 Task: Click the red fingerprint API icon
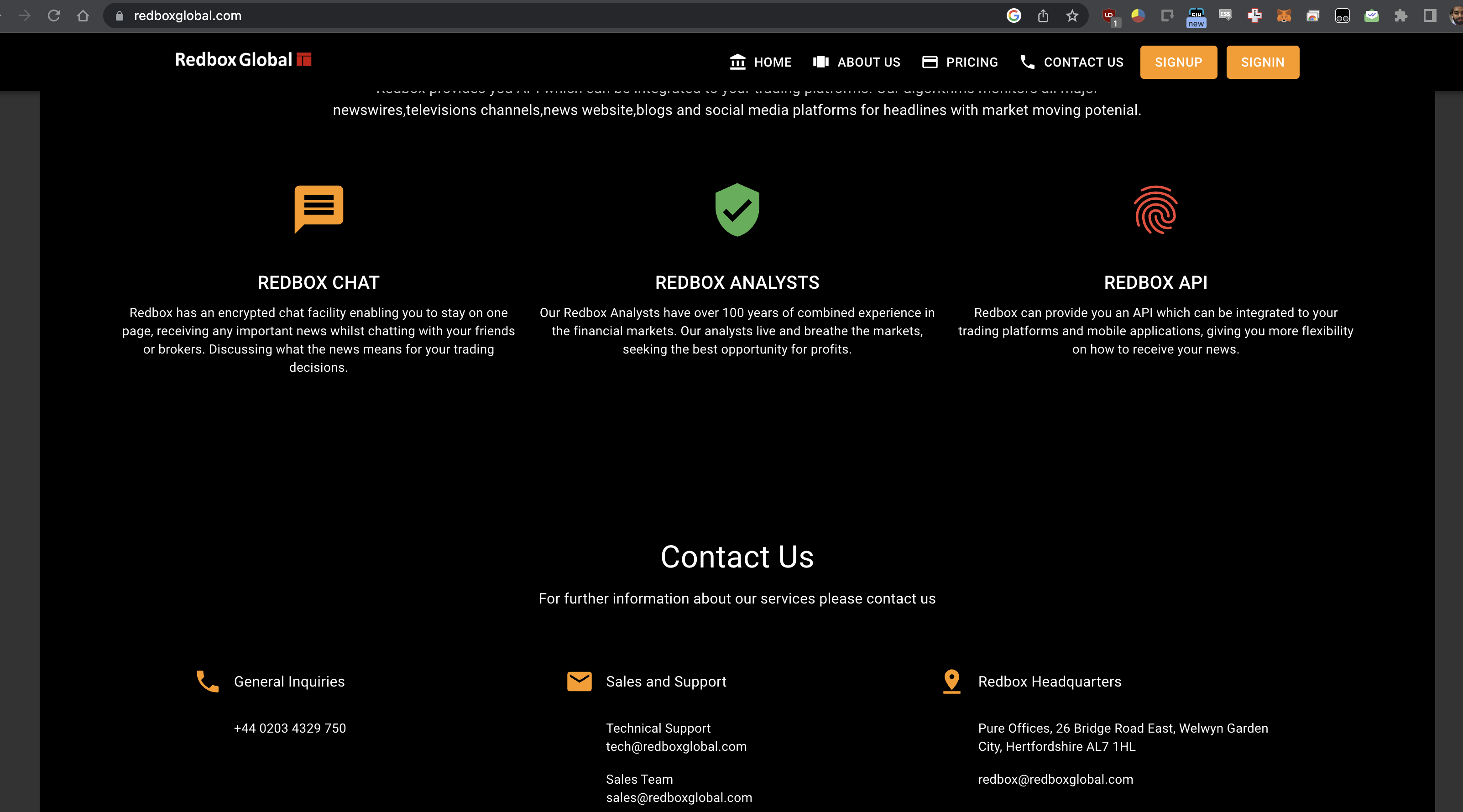click(x=1156, y=209)
